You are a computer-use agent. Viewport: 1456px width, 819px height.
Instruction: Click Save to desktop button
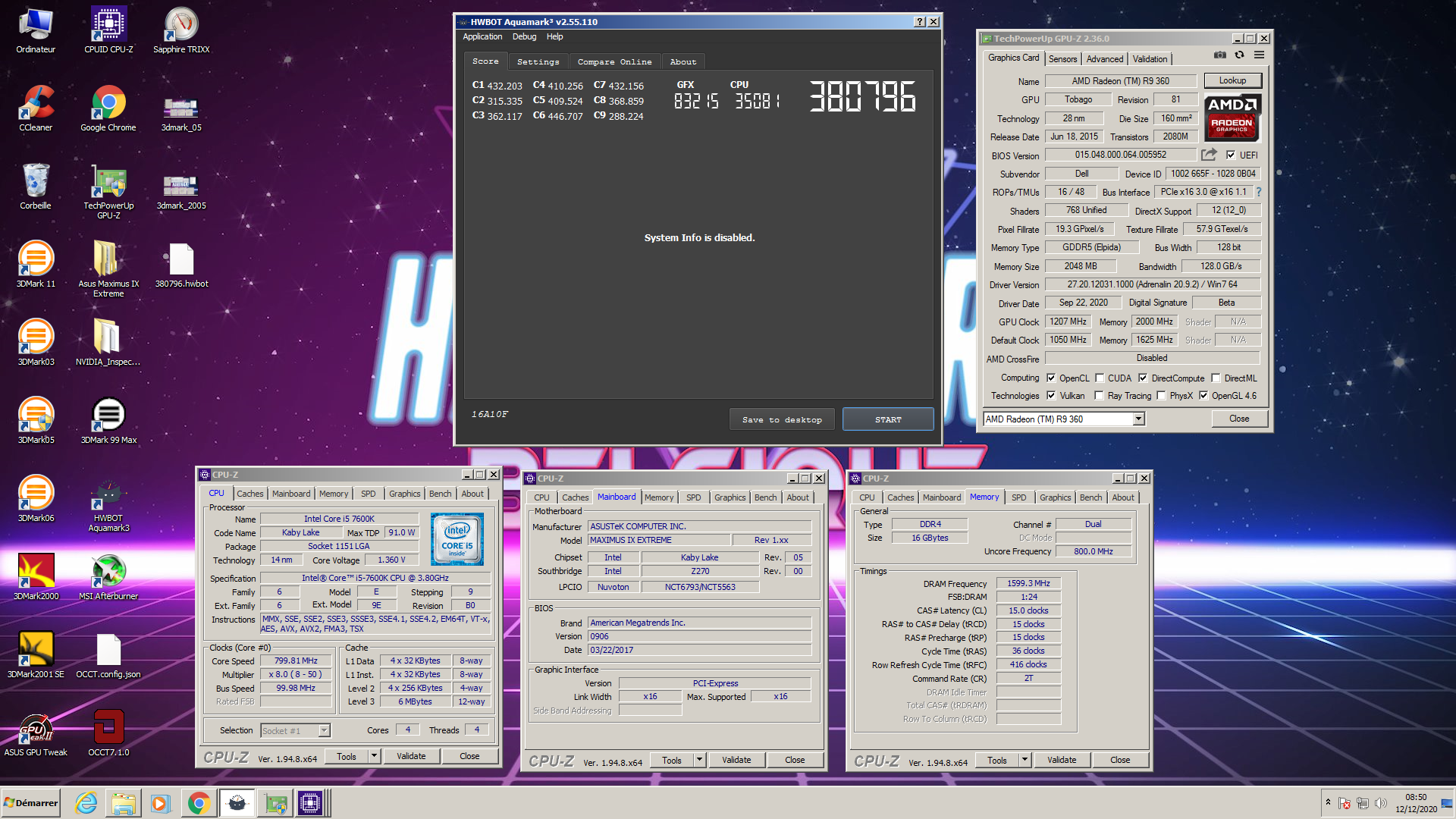[782, 419]
